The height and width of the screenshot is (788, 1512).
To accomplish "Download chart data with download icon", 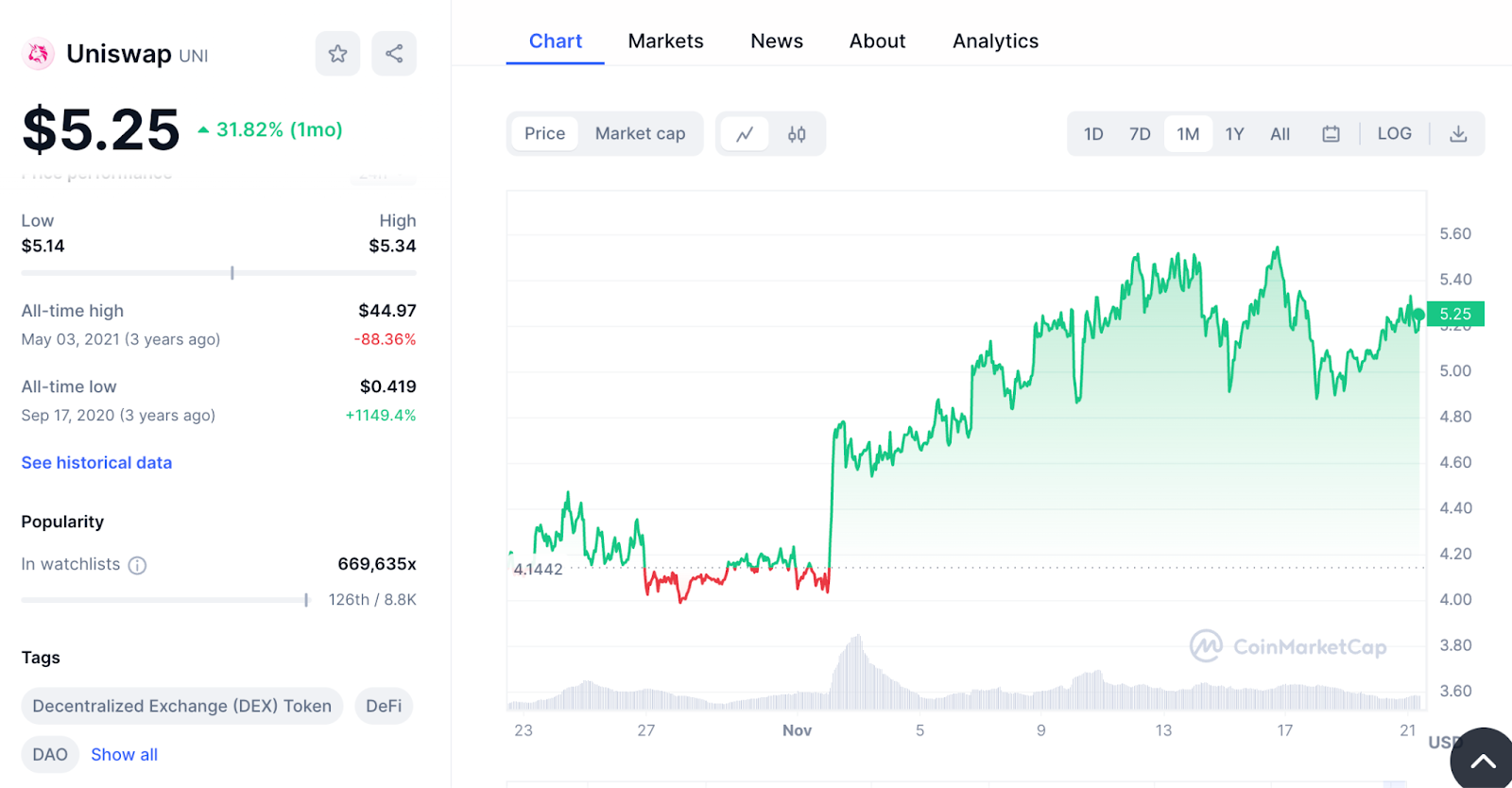I will pyautogui.click(x=1458, y=134).
